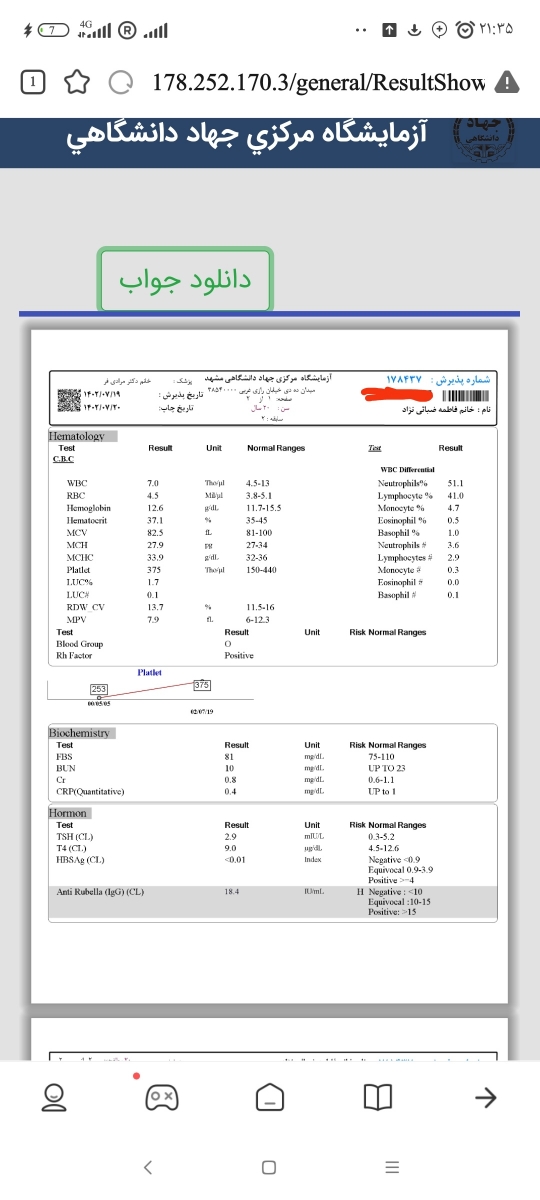Tap the WBC Differential heading
Screen dimensions: 540x1200
pos(407,469)
